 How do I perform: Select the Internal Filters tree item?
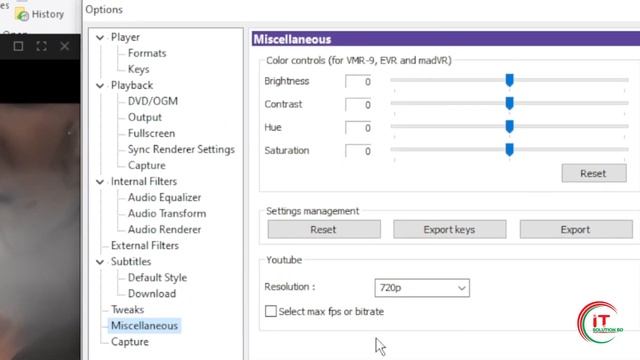(144, 182)
